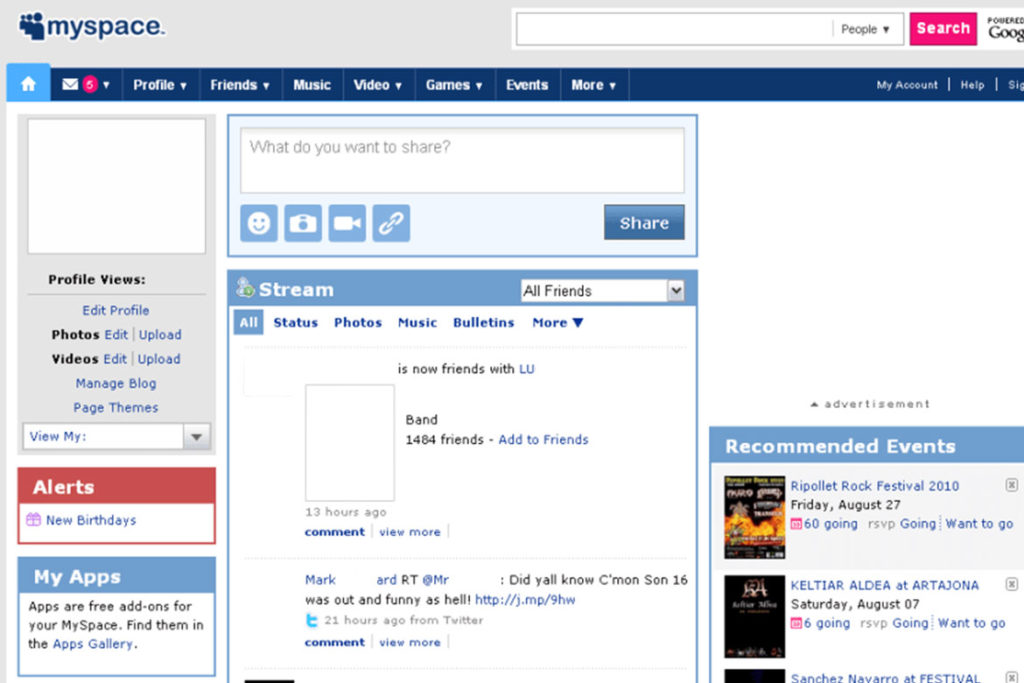Click the pink Search button
This screenshot has height=683, width=1024.
click(x=943, y=29)
